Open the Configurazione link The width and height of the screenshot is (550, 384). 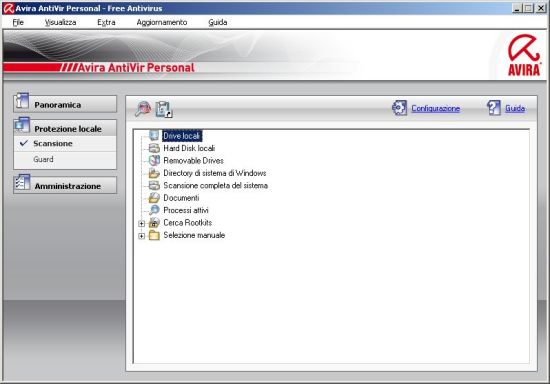click(435, 108)
